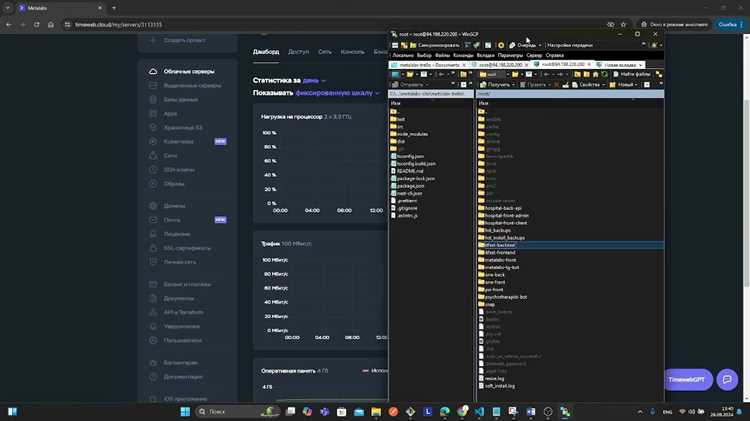Open the Вкладки menu in WinSCP
The width and height of the screenshot is (750, 421).
click(485, 55)
